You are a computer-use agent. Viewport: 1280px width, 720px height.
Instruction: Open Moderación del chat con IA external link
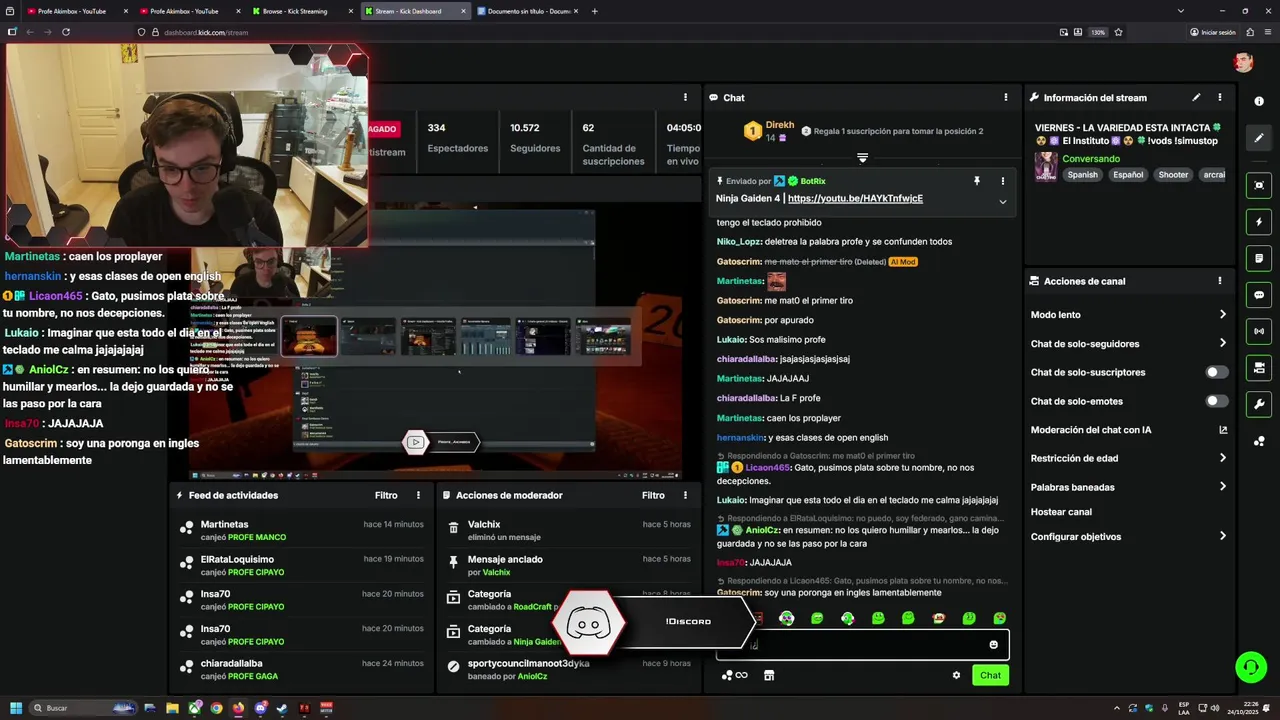click(x=1223, y=430)
